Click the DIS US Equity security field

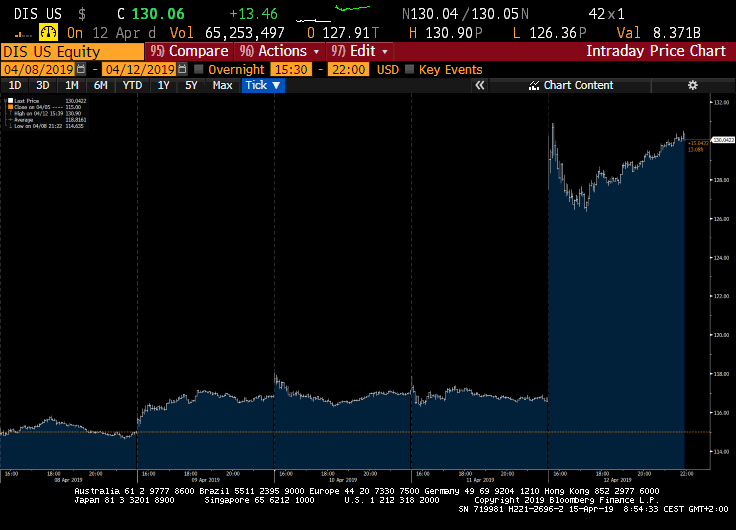(72, 51)
